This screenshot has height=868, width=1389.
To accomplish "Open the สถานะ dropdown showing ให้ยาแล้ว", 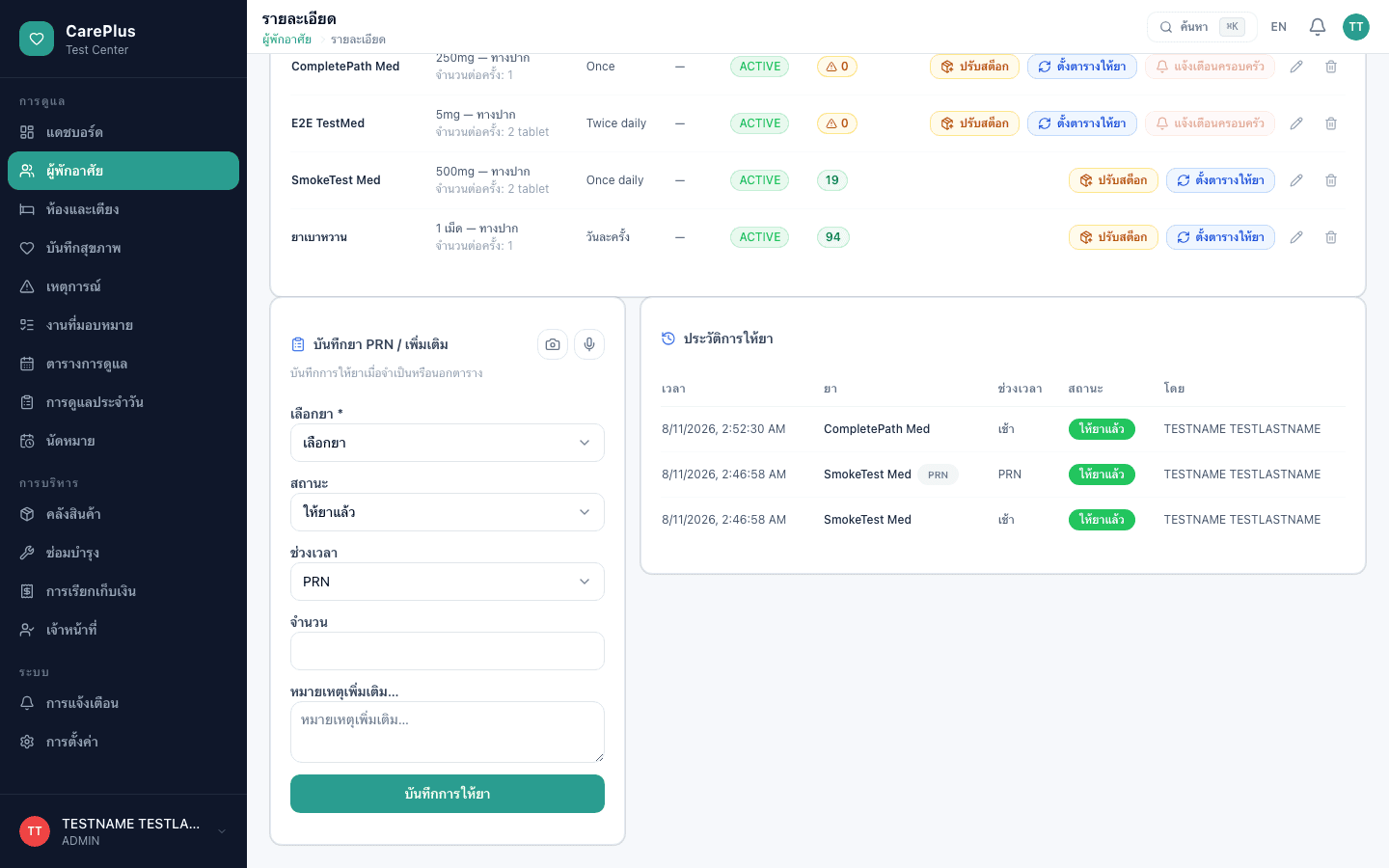I will [448, 512].
